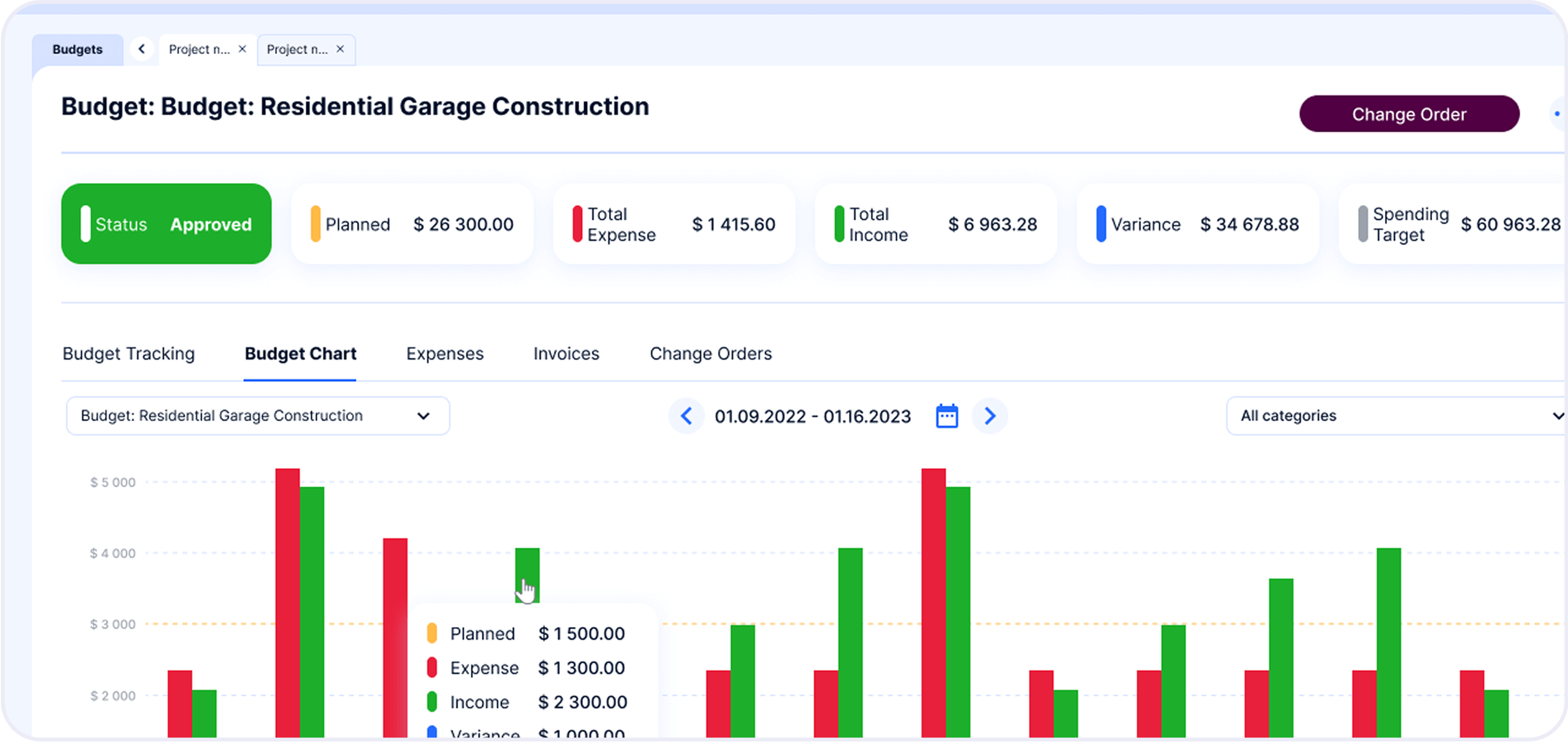Click the Total Expense $ 1 415.60 card
The image size is (1568, 742).
[x=674, y=224]
